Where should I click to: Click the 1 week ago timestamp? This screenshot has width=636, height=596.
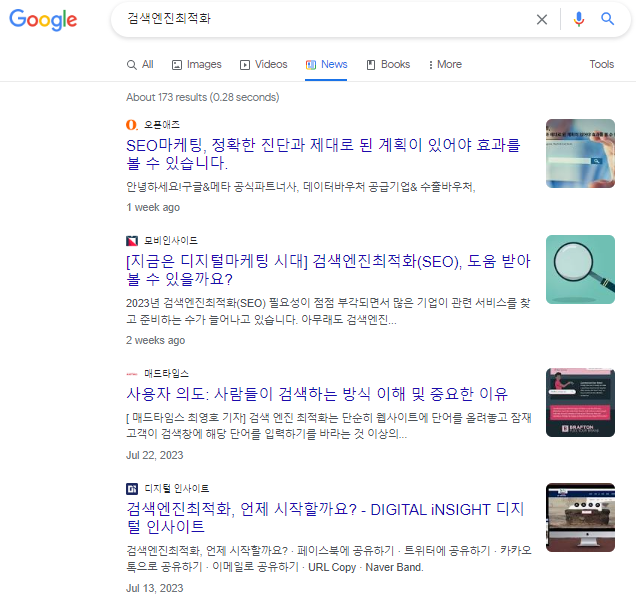[153, 207]
